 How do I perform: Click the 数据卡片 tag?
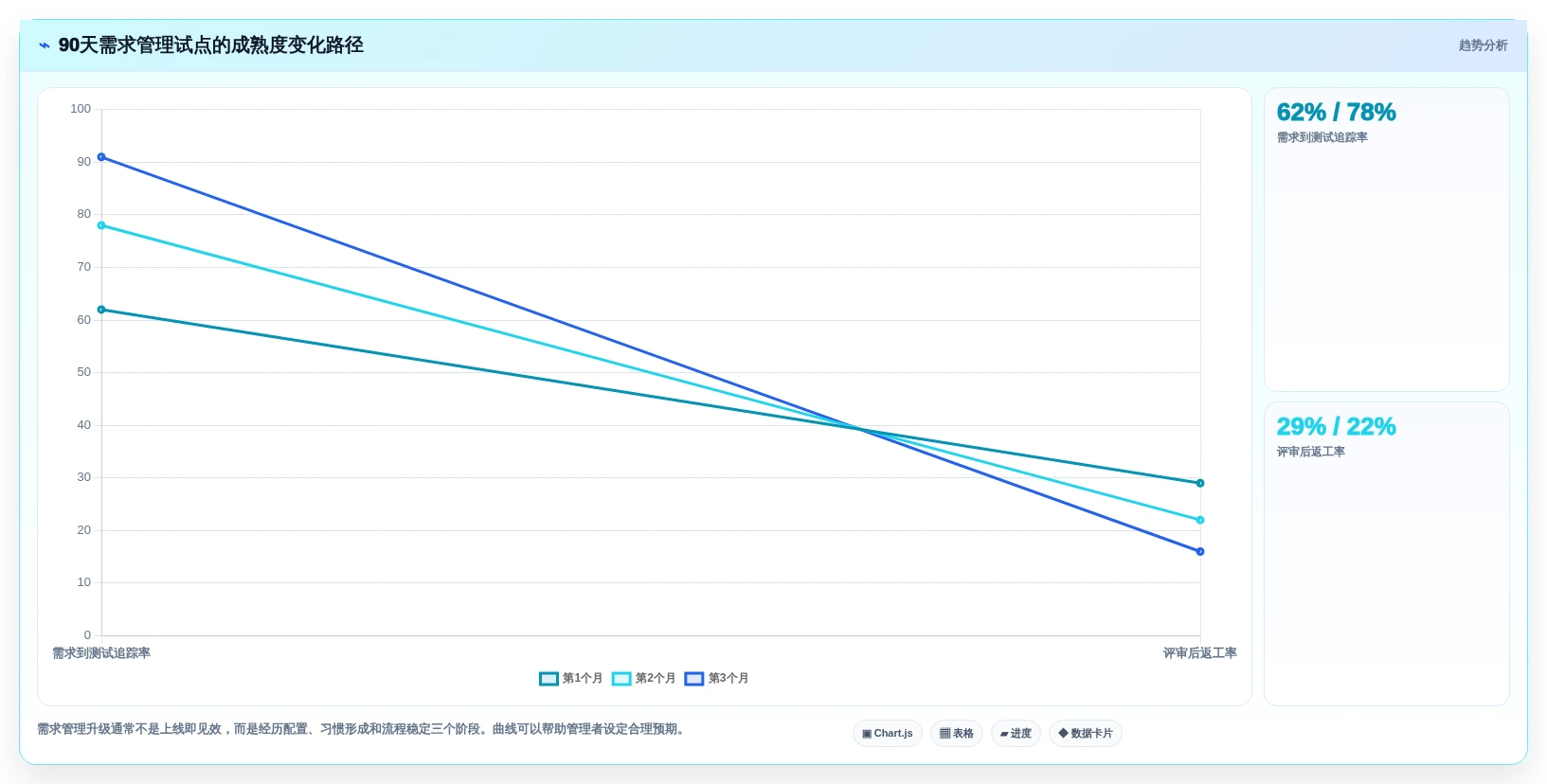click(1086, 734)
